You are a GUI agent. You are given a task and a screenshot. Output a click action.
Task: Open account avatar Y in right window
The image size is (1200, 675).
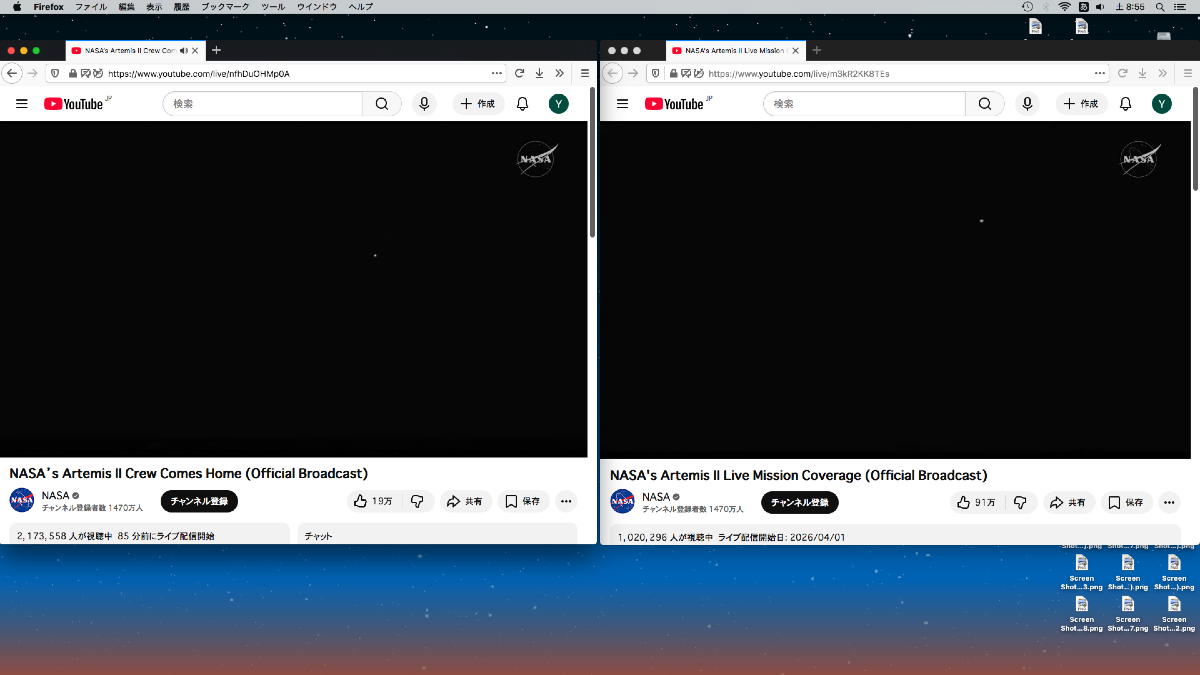tap(1161, 104)
